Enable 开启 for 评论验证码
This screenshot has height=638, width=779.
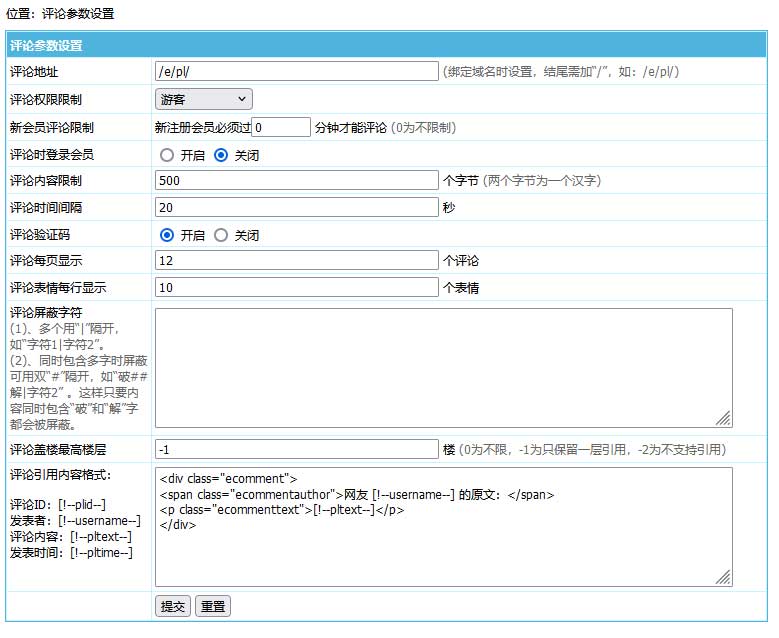[x=167, y=235]
